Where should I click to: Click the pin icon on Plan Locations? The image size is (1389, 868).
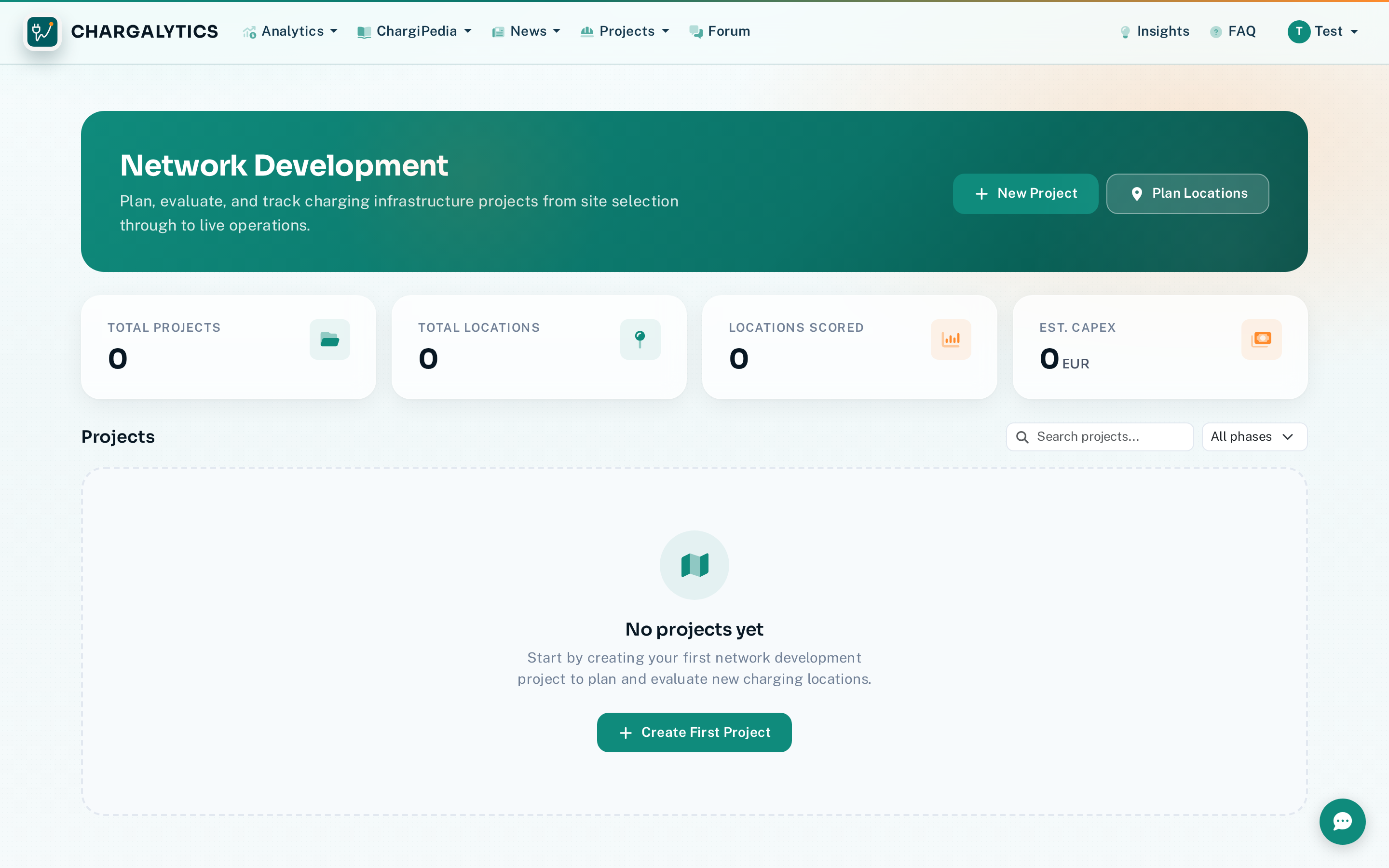[x=1136, y=194]
